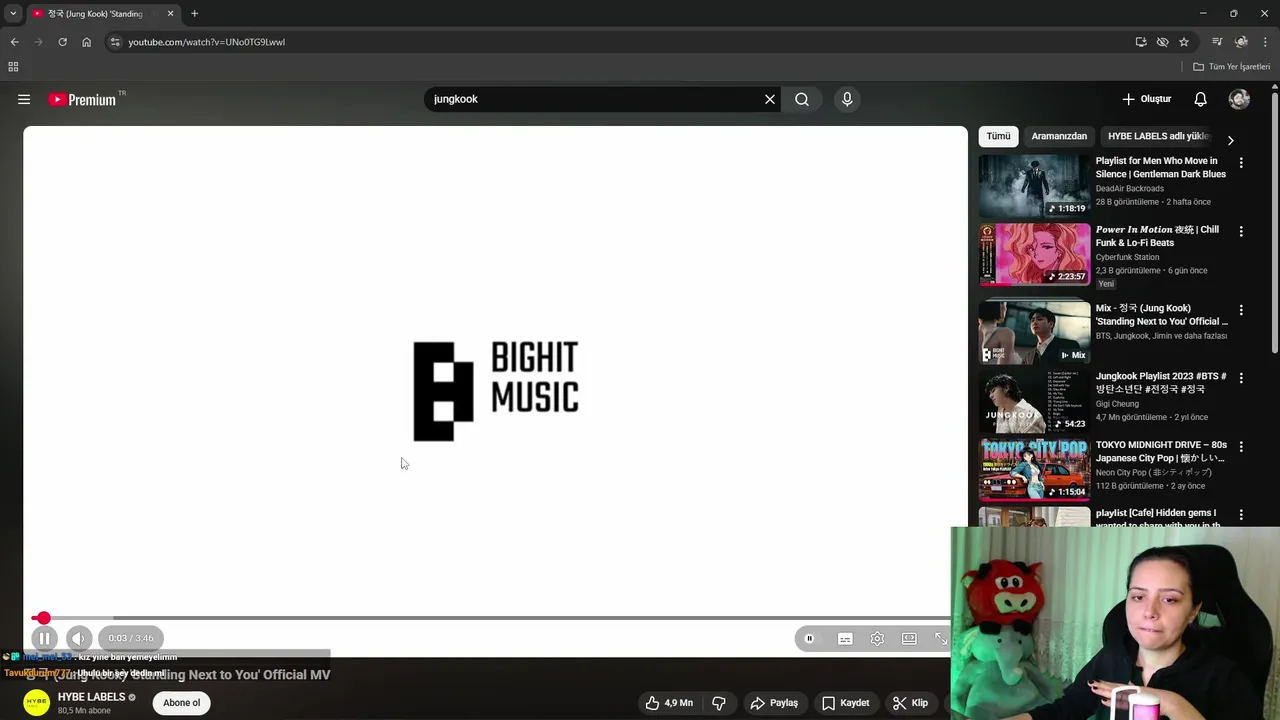
Task: Click Cyberfunk Station channel name
Action: 1127,257
